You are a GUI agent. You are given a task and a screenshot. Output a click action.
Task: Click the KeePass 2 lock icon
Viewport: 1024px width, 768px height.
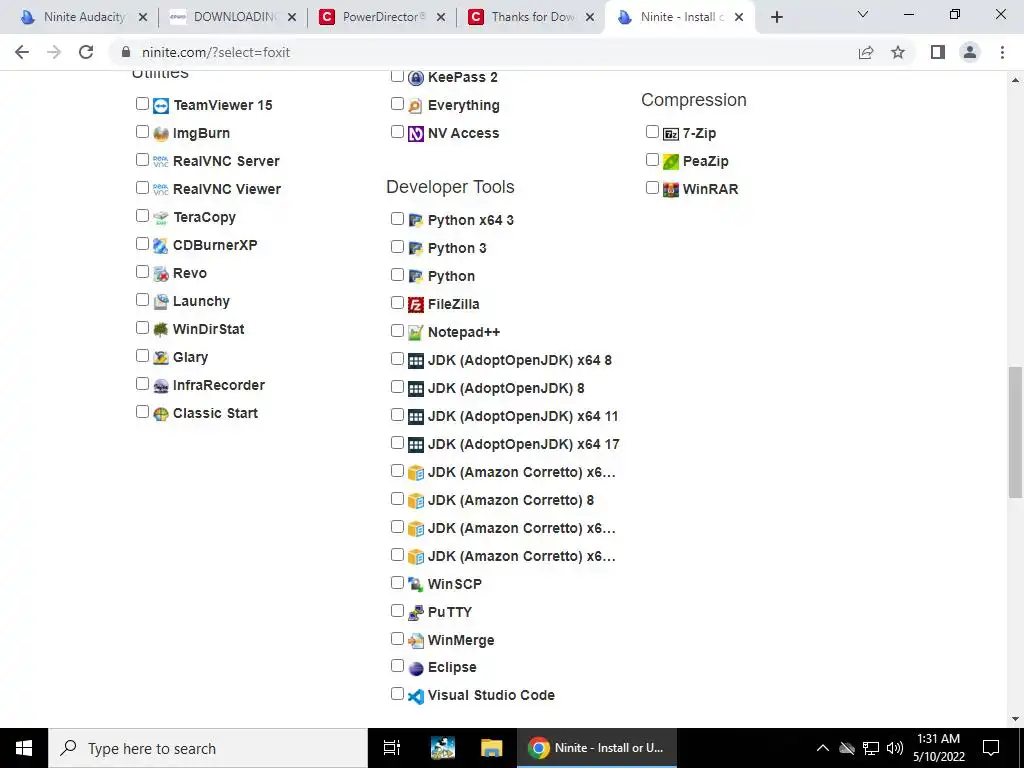[416, 78]
